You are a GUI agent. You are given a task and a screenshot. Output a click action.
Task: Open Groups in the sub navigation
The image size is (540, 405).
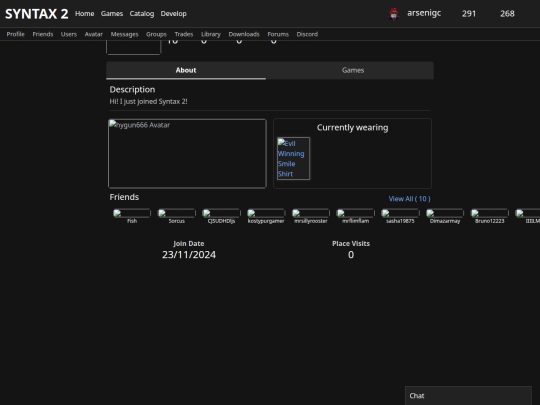pos(156,34)
